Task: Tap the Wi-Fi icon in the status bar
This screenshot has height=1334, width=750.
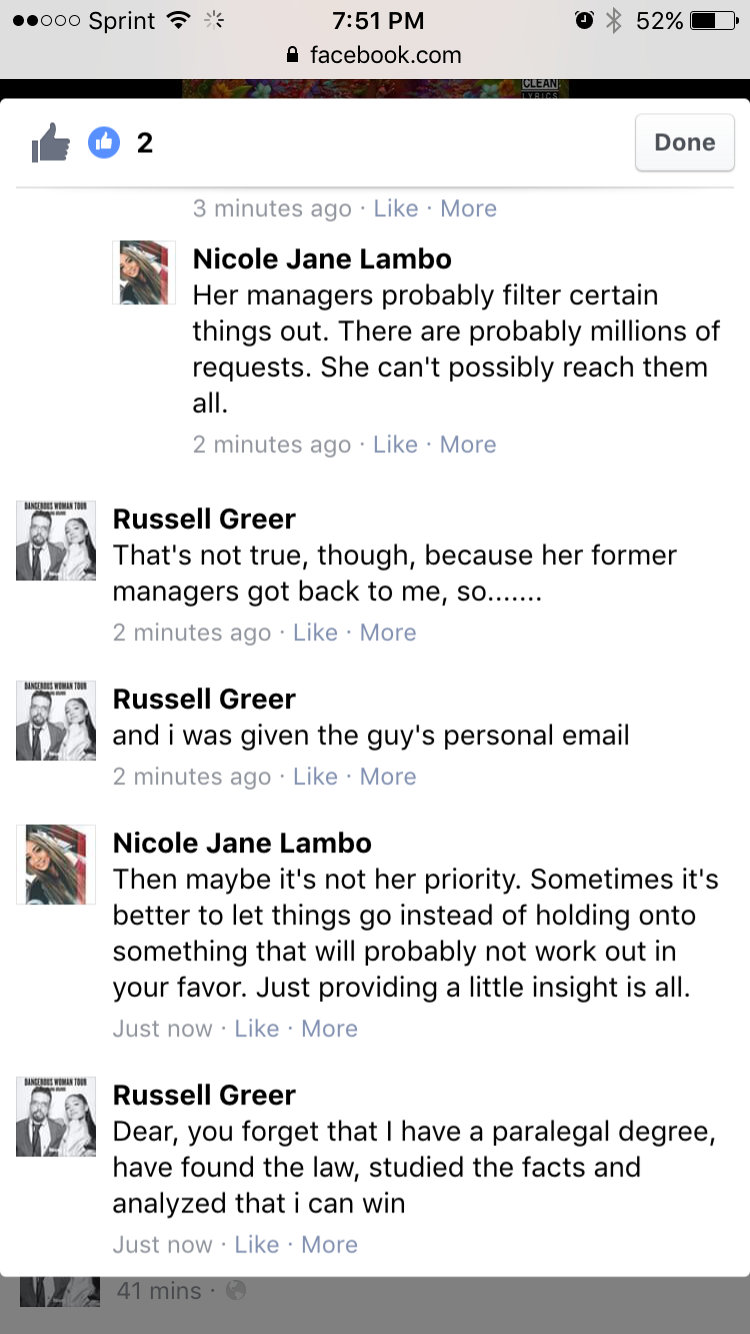Action: [x=179, y=20]
